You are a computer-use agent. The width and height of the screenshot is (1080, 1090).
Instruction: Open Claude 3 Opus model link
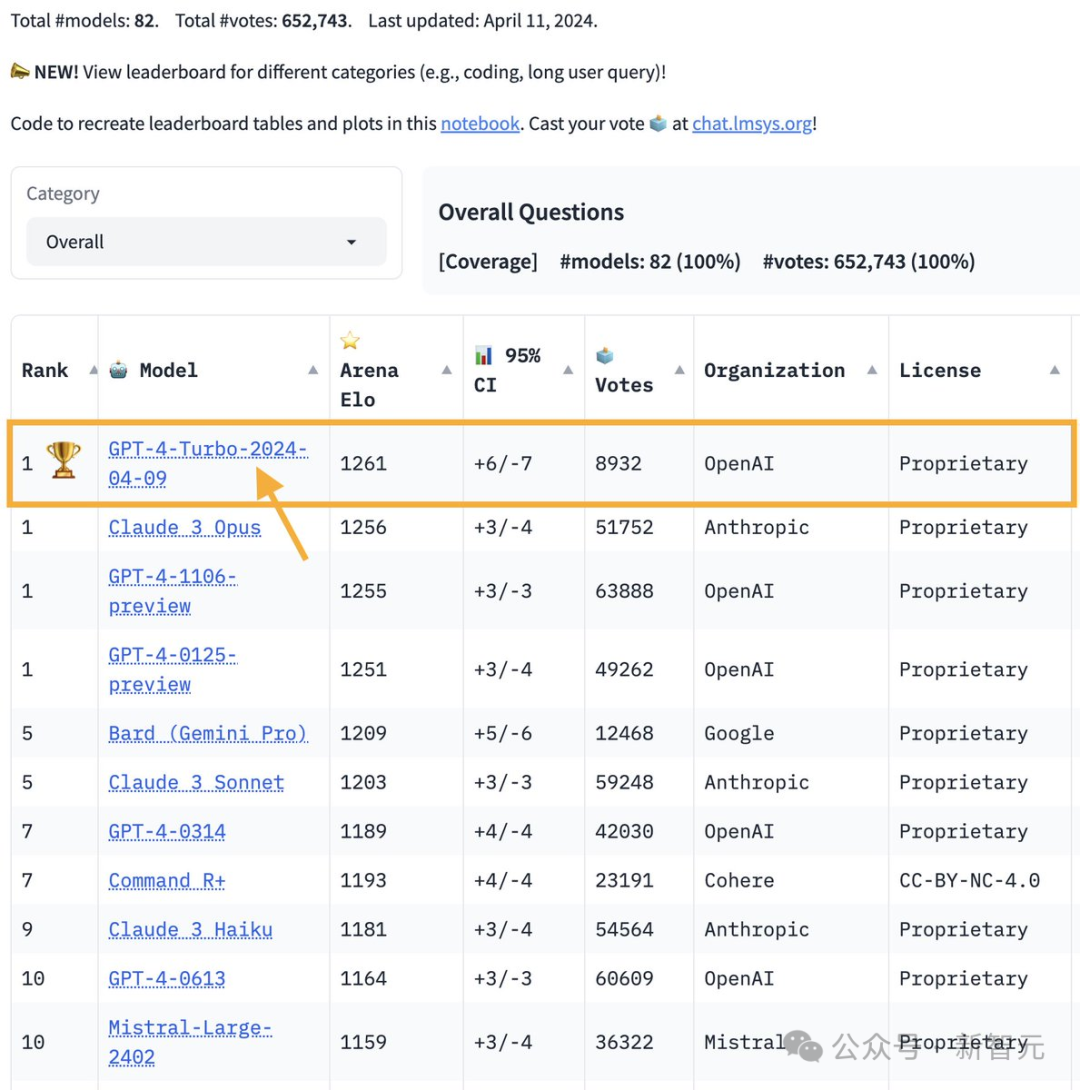[185, 528]
